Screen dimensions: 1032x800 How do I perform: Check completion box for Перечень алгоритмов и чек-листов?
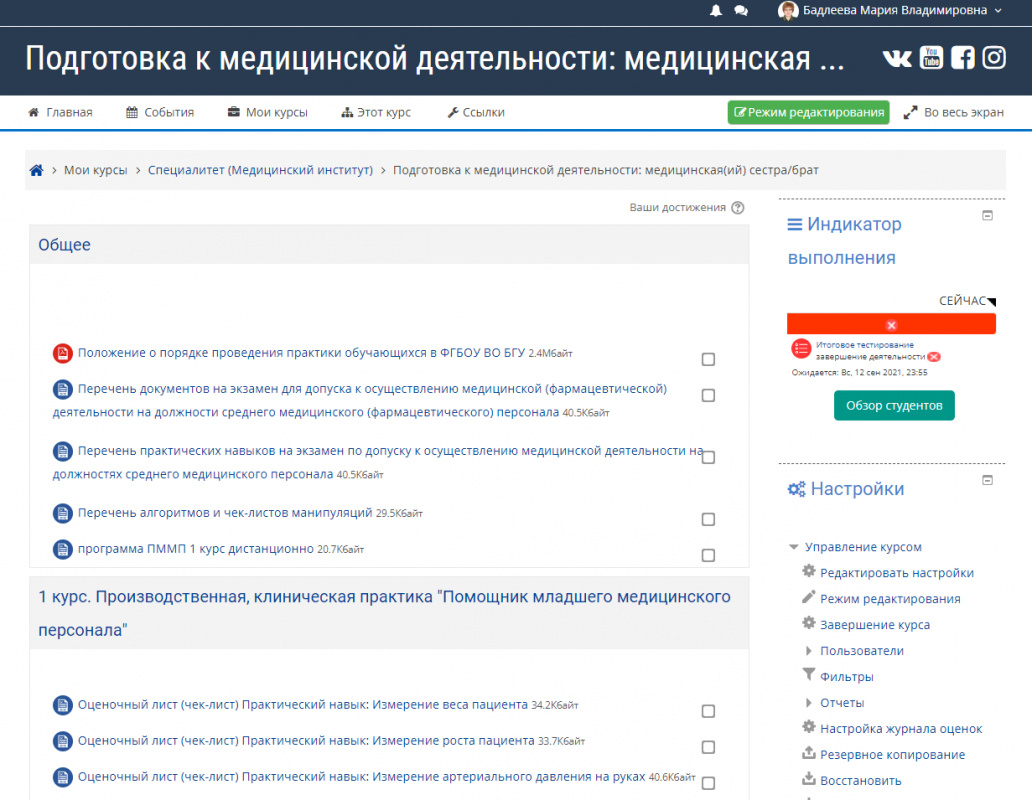(x=708, y=519)
